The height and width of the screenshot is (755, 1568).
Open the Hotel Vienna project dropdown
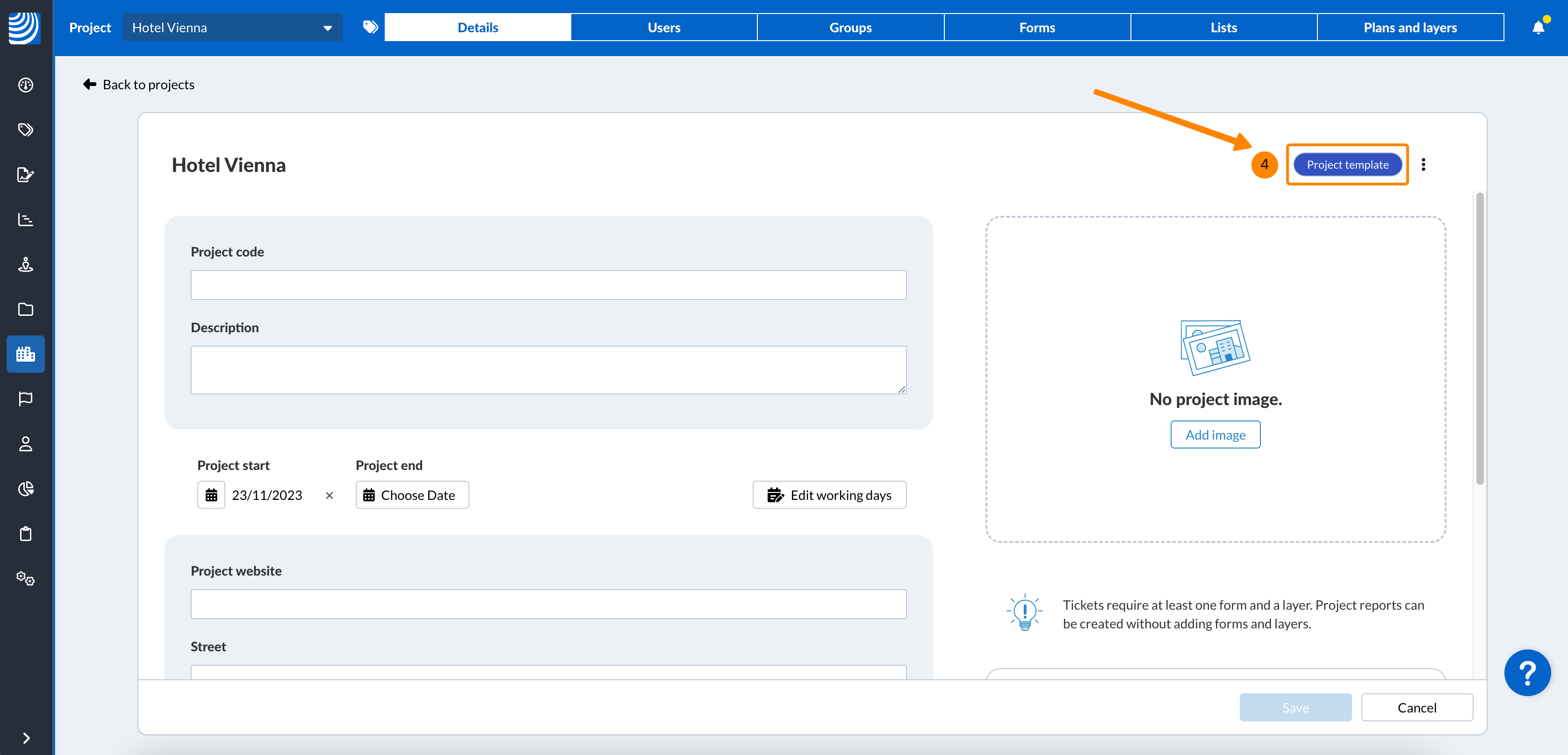click(x=232, y=28)
